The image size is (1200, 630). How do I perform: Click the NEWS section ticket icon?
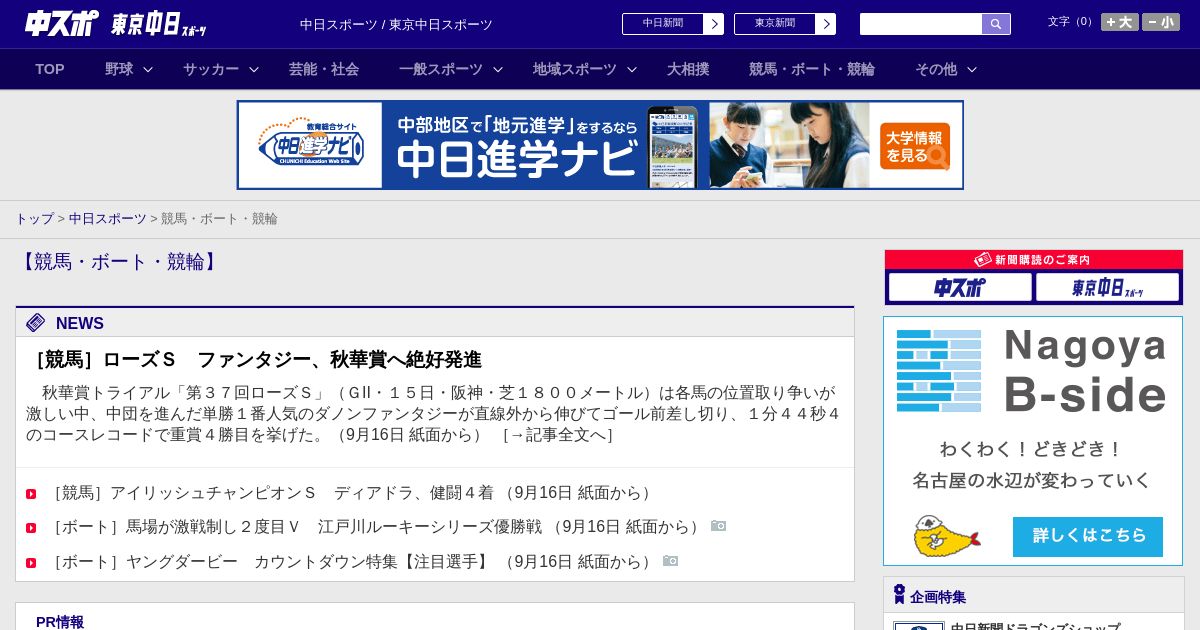pos(36,322)
